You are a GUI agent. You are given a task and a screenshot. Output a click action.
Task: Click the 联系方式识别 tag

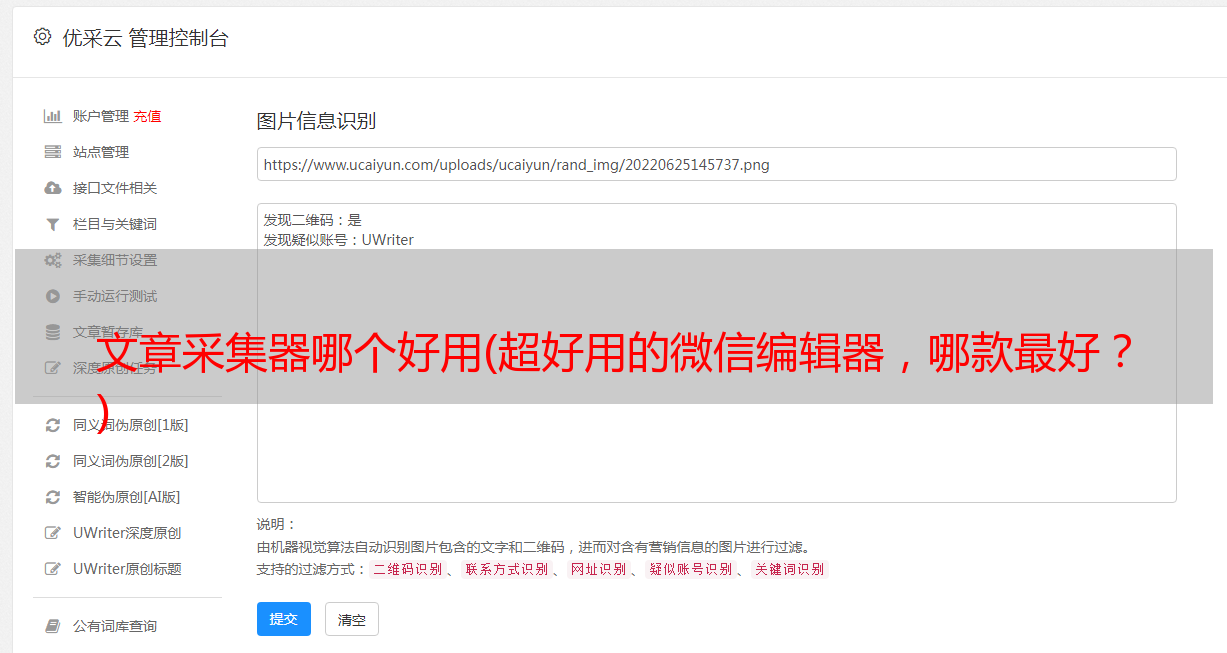click(x=507, y=569)
